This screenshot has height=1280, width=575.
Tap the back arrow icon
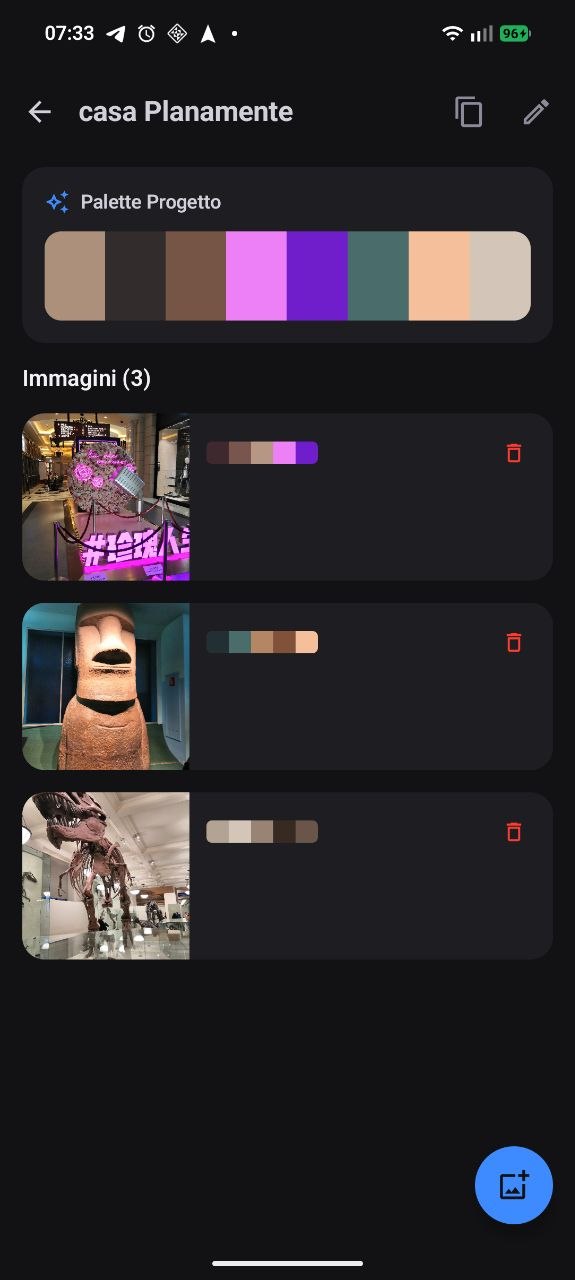click(x=39, y=112)
